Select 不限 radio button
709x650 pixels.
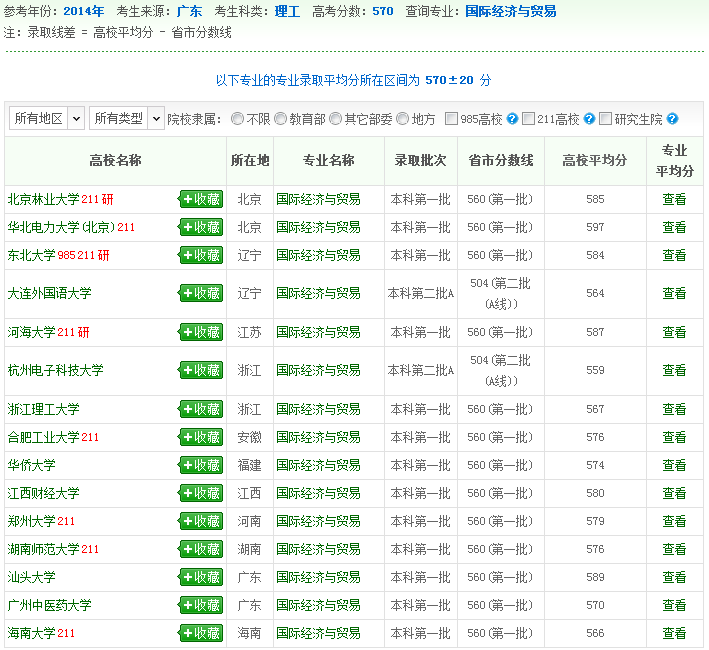point(237,119)
